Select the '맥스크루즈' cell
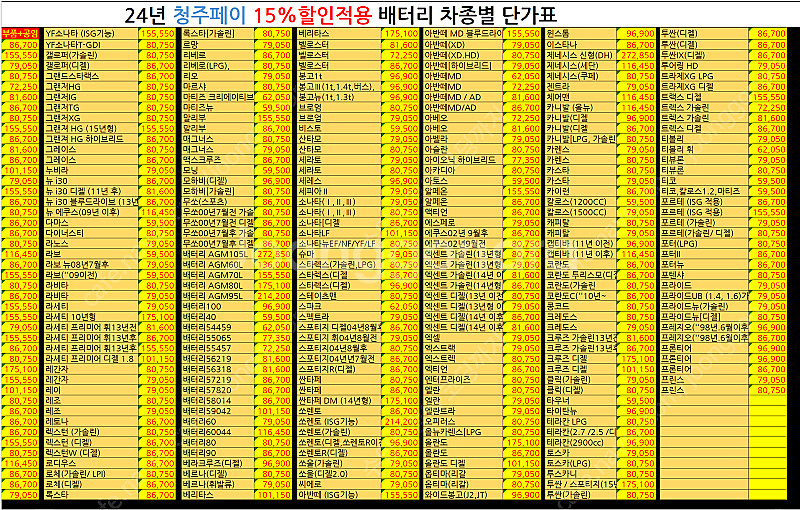 (x=217, y=160)
